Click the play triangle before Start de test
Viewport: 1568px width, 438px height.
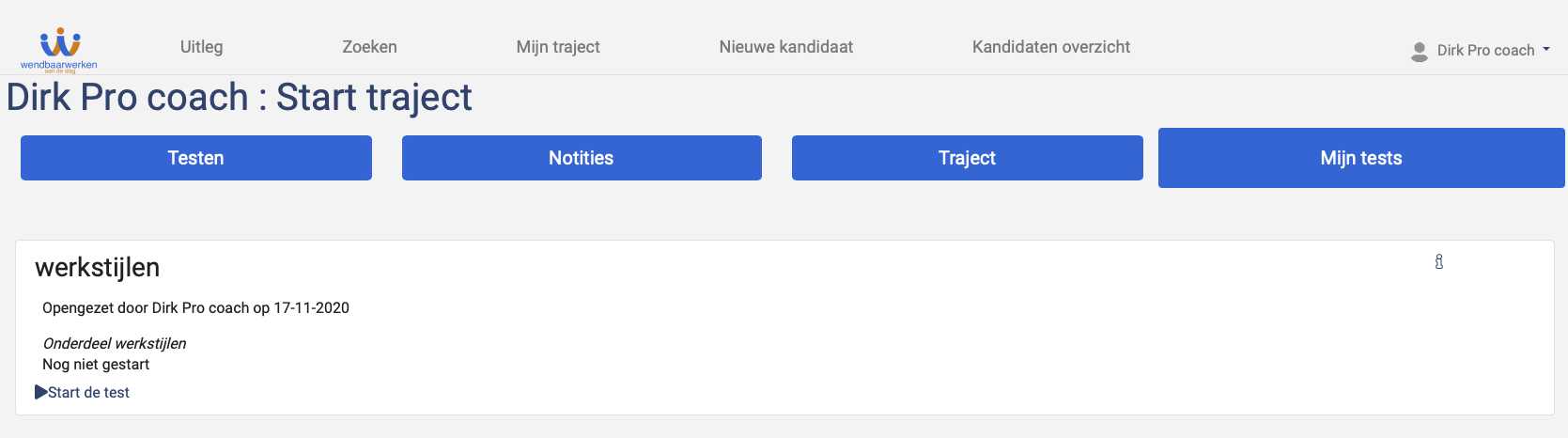pyautogui.click(x=41, y=392)
